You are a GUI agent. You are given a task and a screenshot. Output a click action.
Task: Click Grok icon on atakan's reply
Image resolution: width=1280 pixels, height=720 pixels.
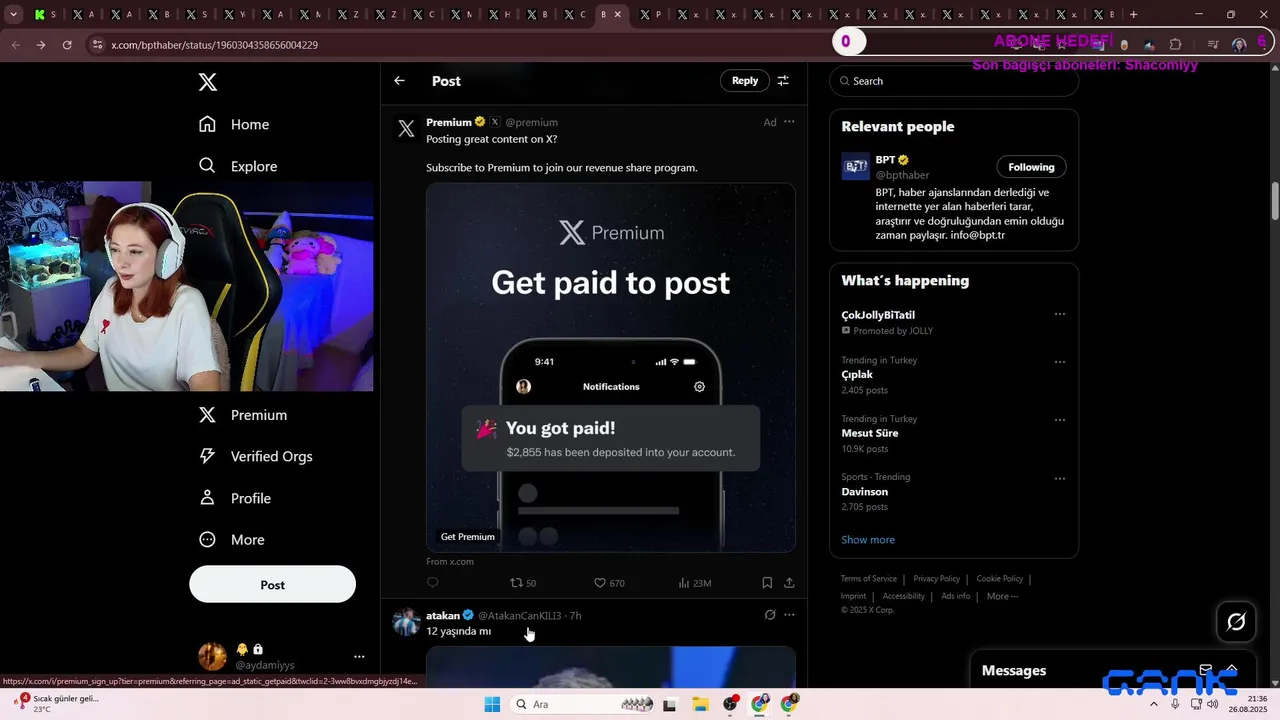coord(769,615)
